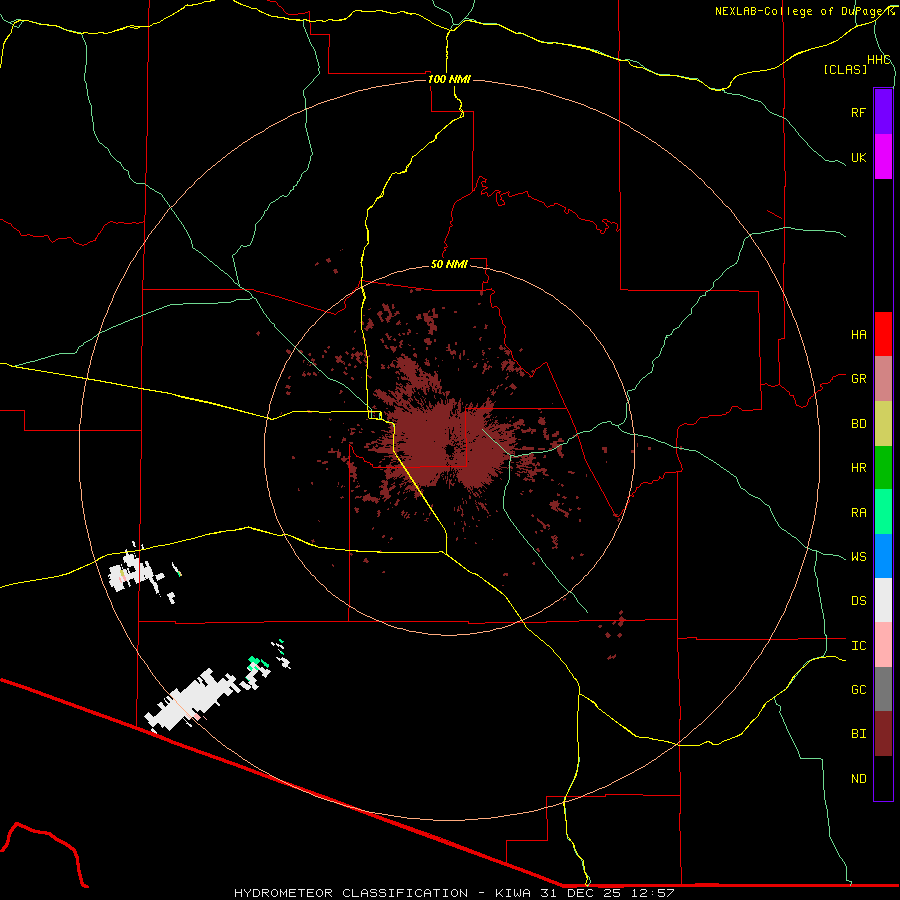Click the UK magenta legend swatch
Viewport: 900px width, 900px height.
tap(883, 157)
